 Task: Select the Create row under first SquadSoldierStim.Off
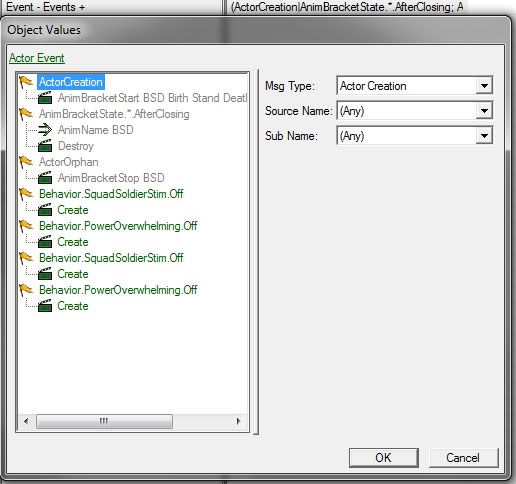point(73,210)
